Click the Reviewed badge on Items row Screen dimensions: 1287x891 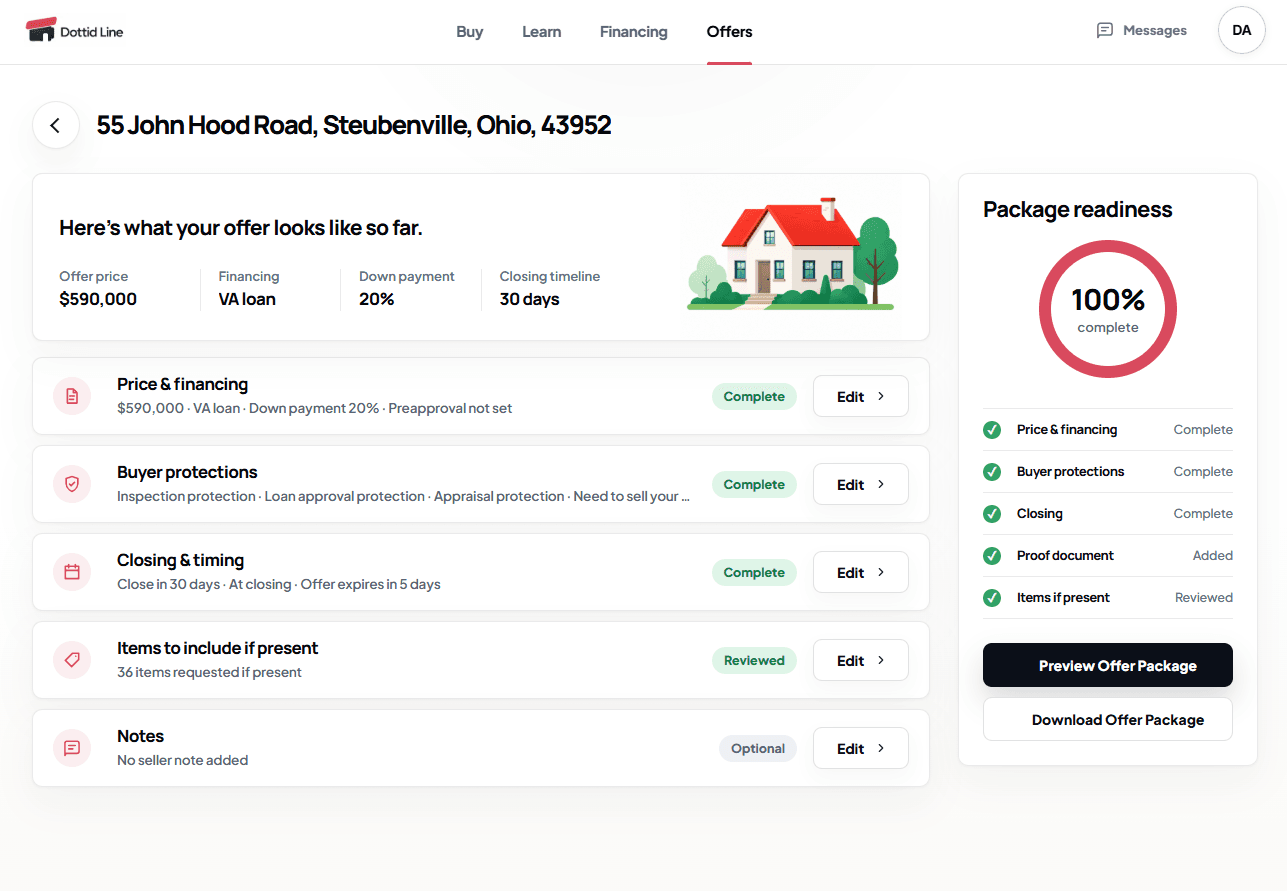click(754, 660)
